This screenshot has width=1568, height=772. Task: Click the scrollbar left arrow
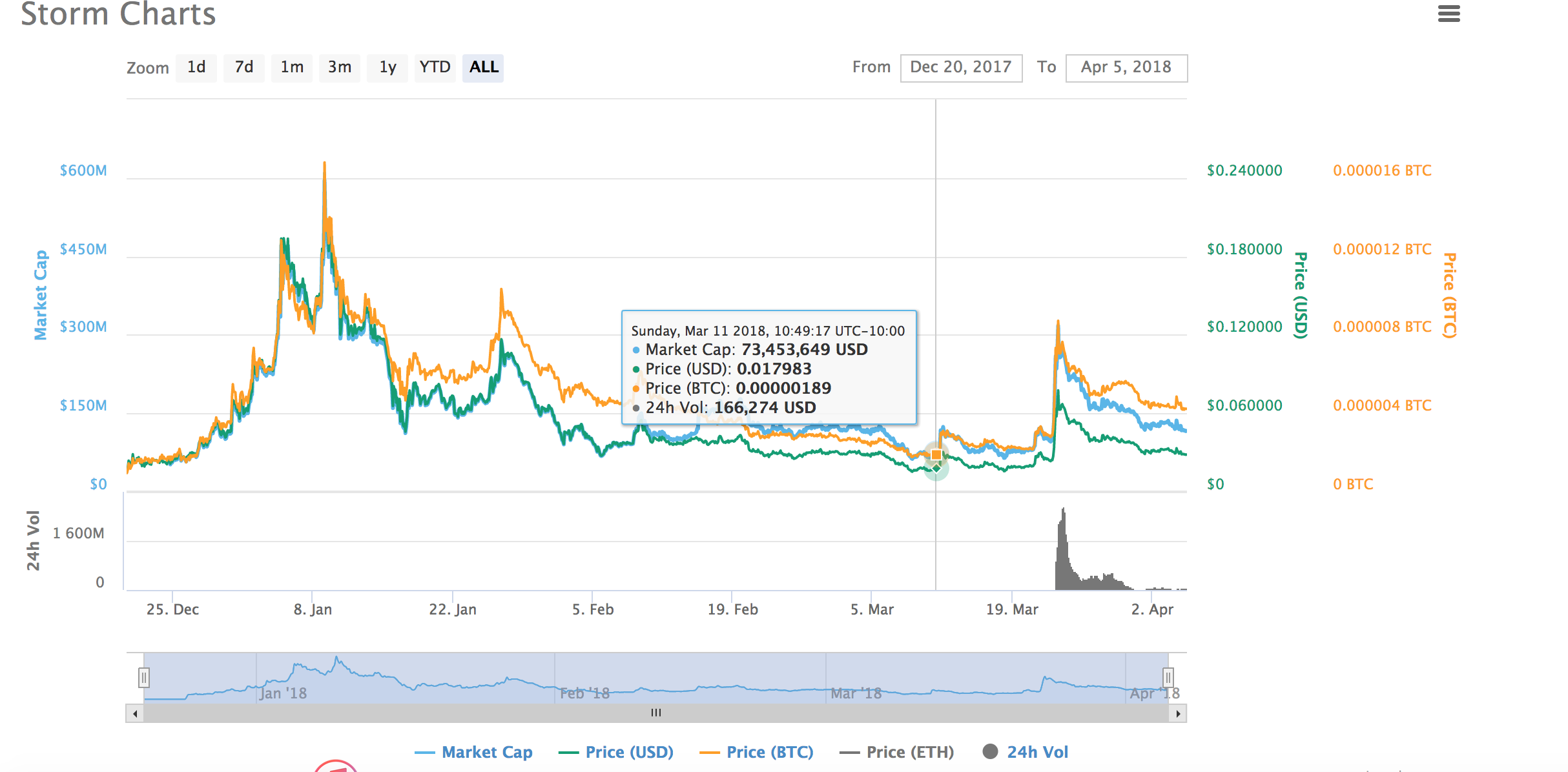(135, 713)
